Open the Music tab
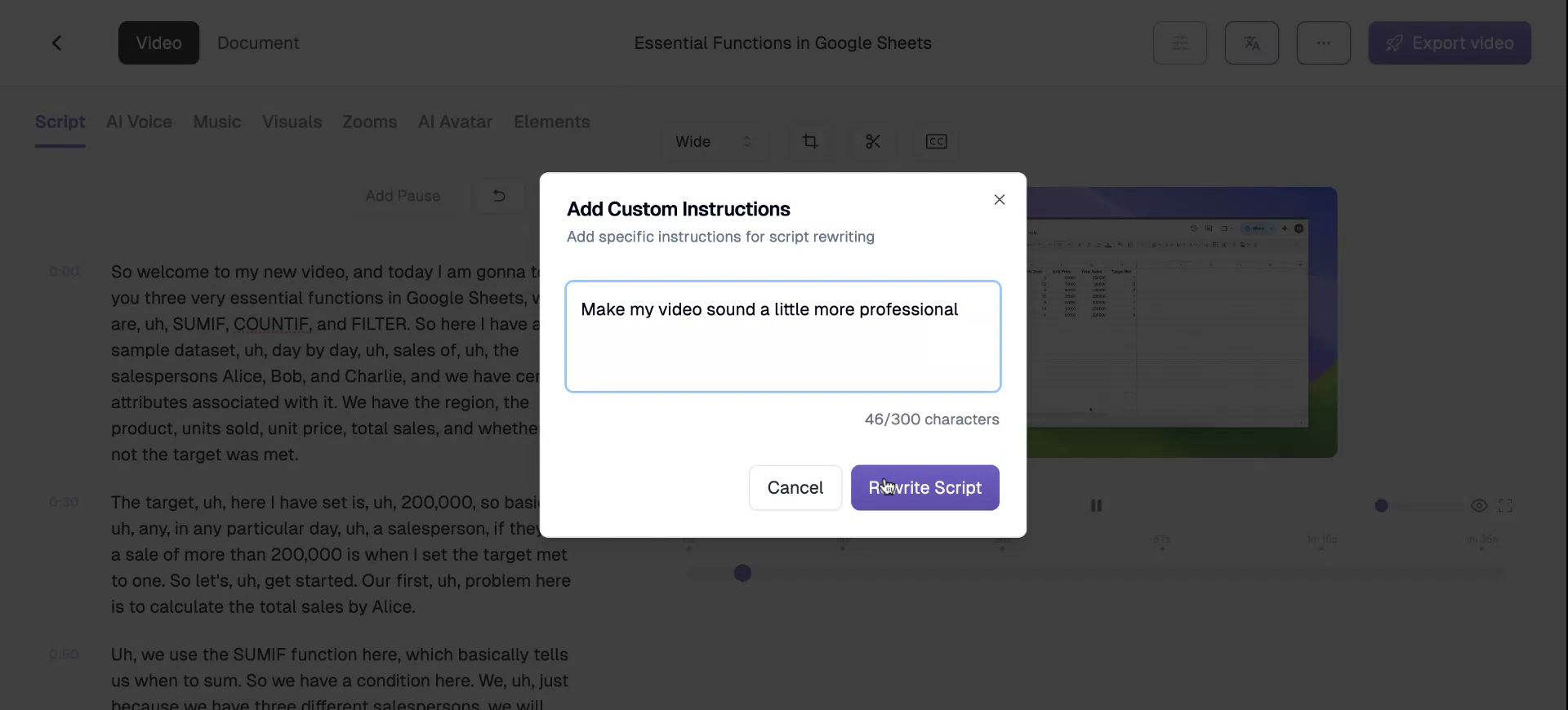 (216, 122)
